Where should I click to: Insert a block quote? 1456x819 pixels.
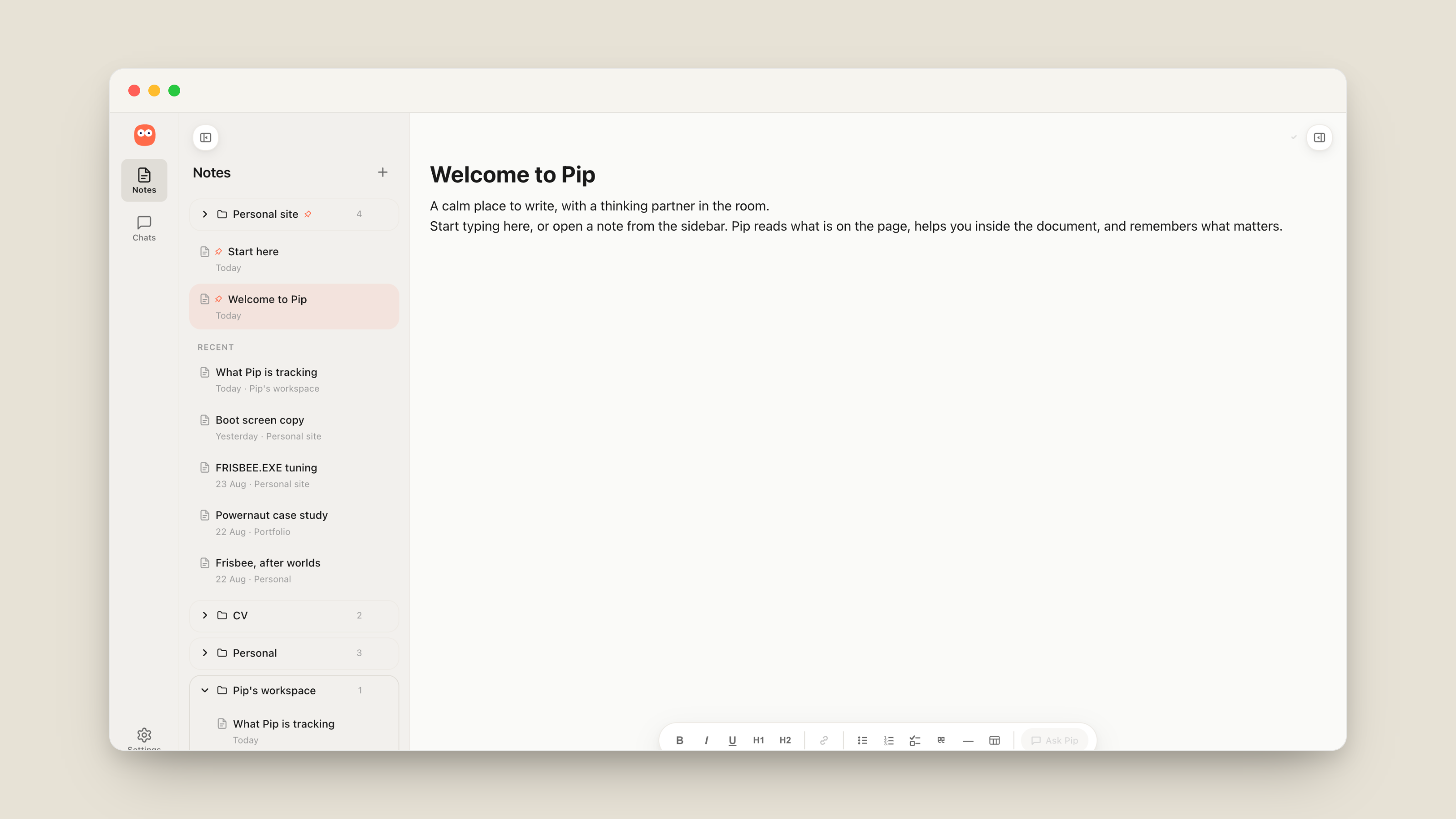click(941, 740)
